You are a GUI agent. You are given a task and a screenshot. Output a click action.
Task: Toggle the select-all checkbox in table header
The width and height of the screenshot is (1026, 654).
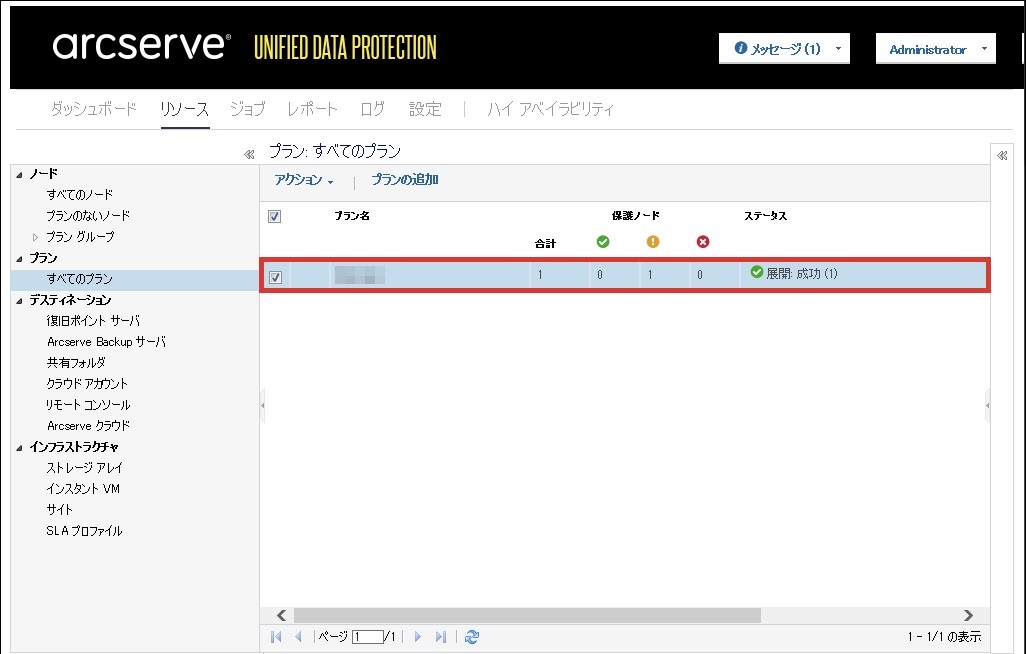click(275, 217)
